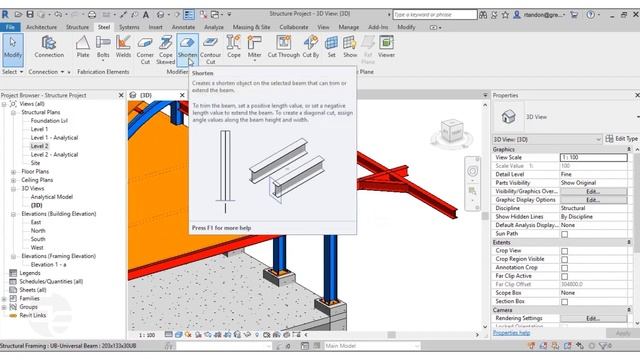Screen dimensions: 640x360
Task: Select the Main Model design option box
Action: point(371,346)
